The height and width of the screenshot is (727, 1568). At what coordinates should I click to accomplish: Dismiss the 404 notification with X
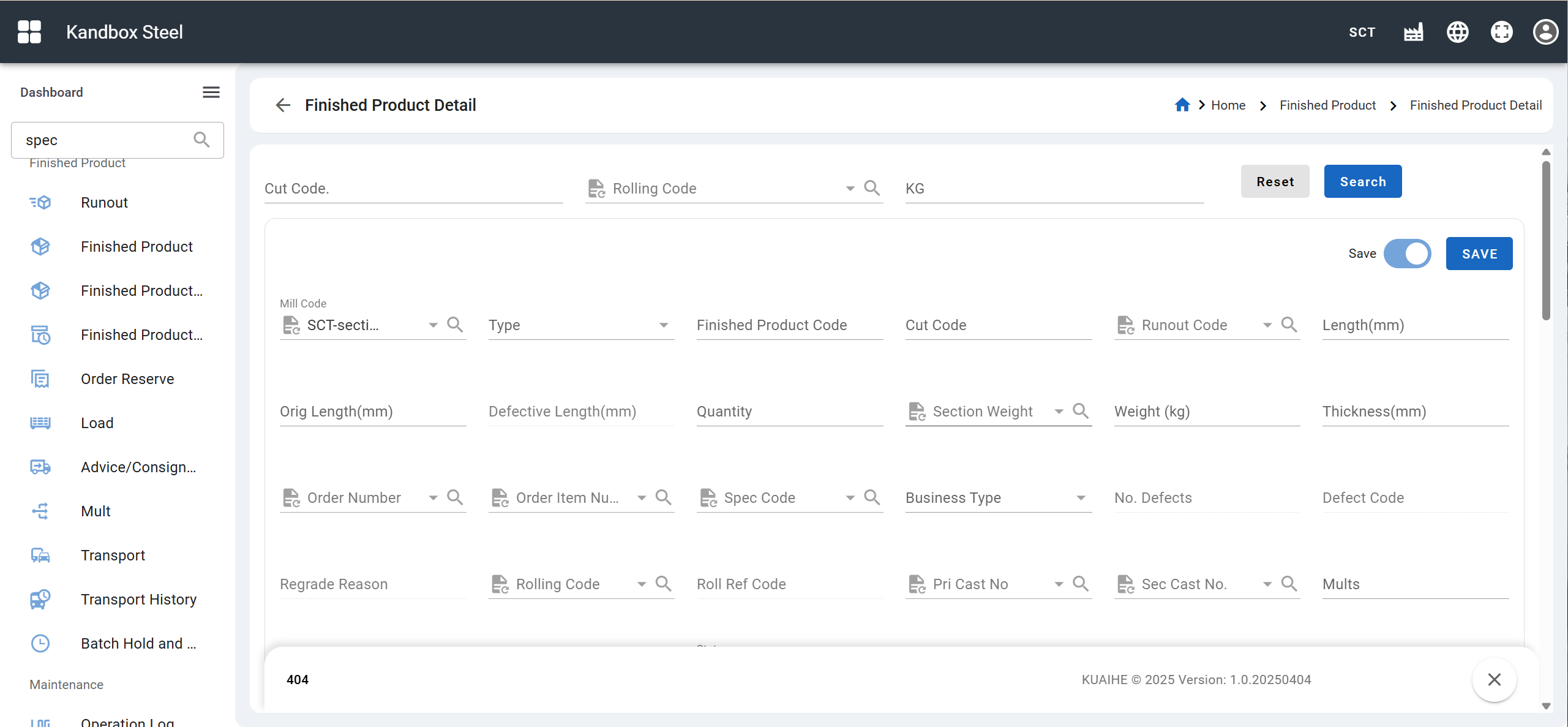coord(1494,680)
